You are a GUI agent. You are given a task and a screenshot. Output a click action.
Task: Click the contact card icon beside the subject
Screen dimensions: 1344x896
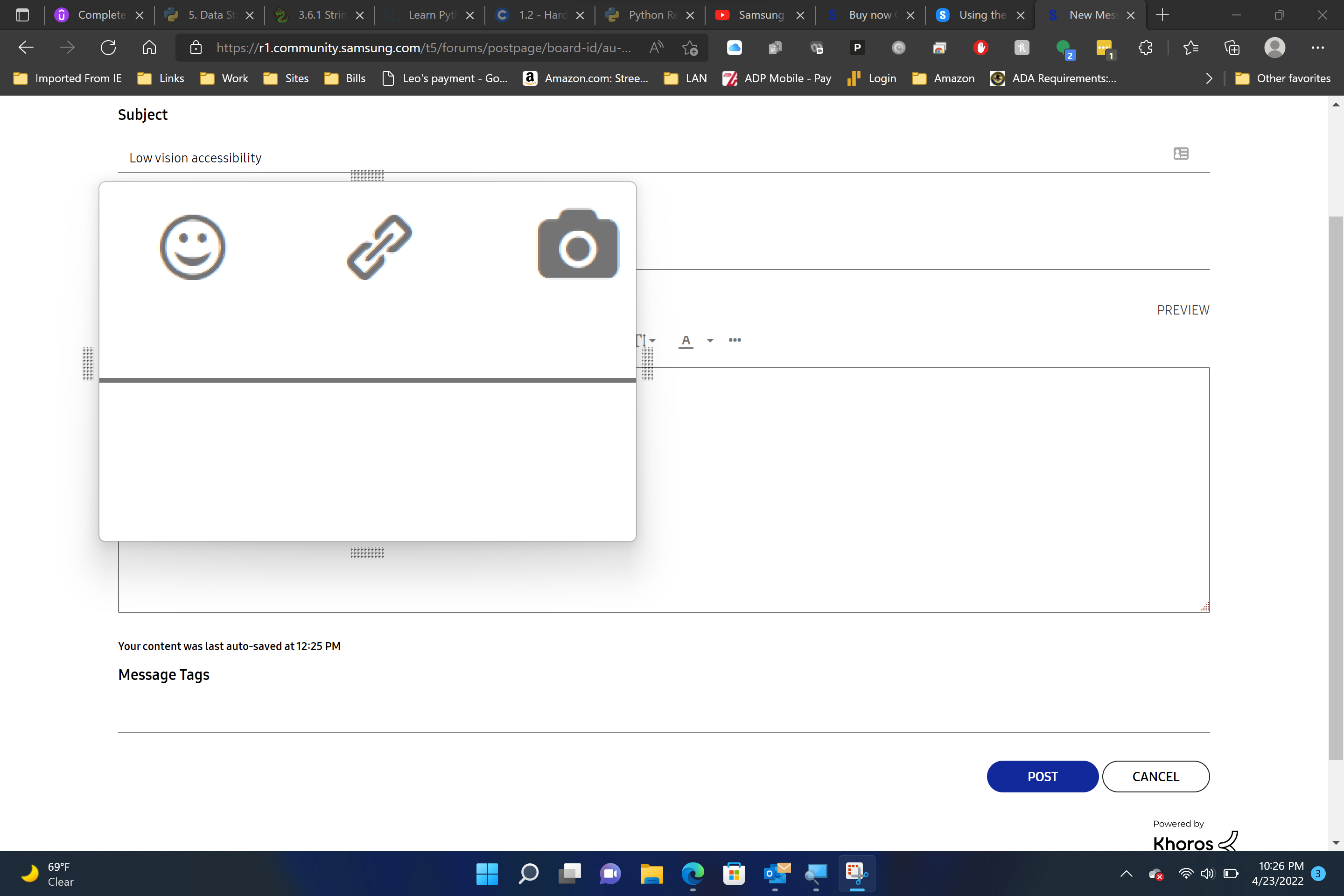(1181, 153)
